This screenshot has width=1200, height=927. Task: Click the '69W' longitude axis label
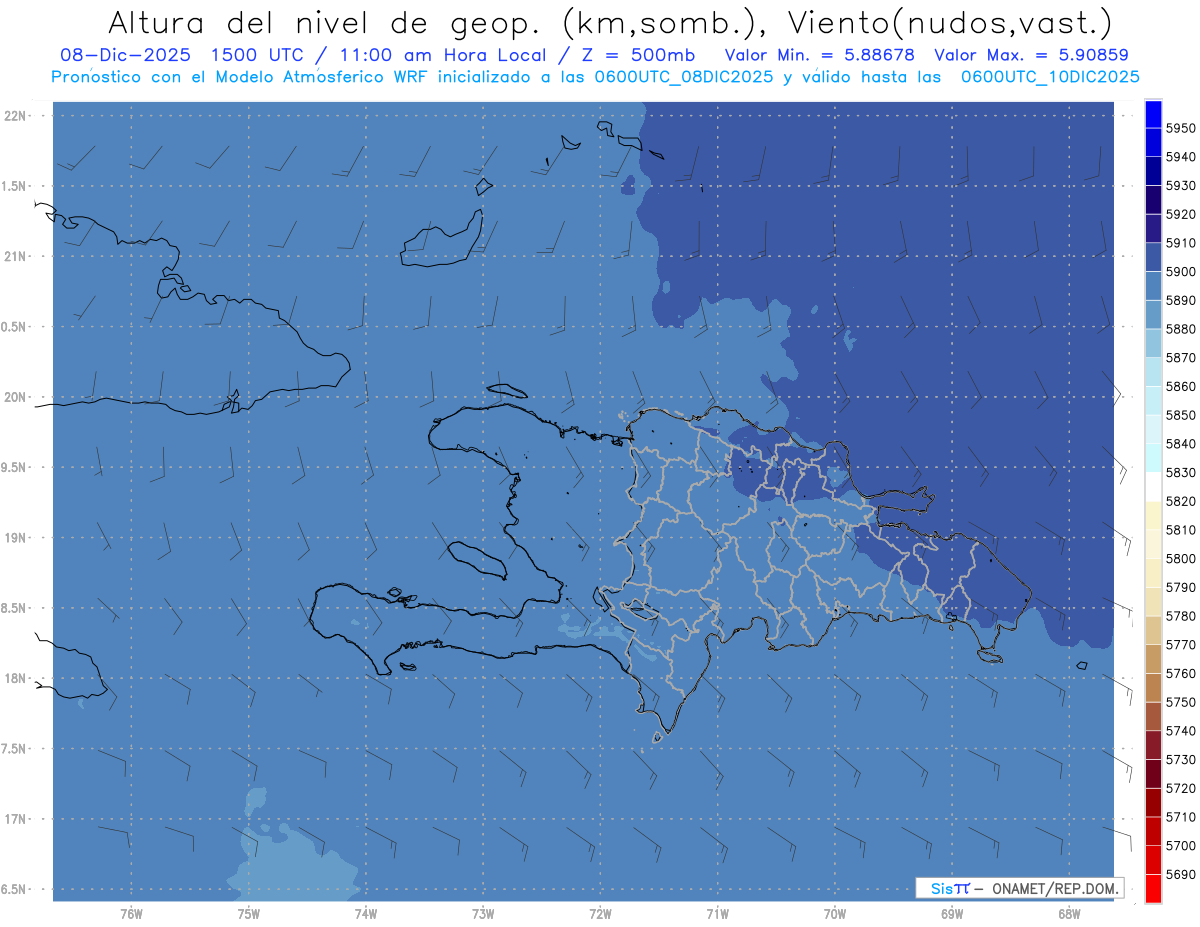951,914
